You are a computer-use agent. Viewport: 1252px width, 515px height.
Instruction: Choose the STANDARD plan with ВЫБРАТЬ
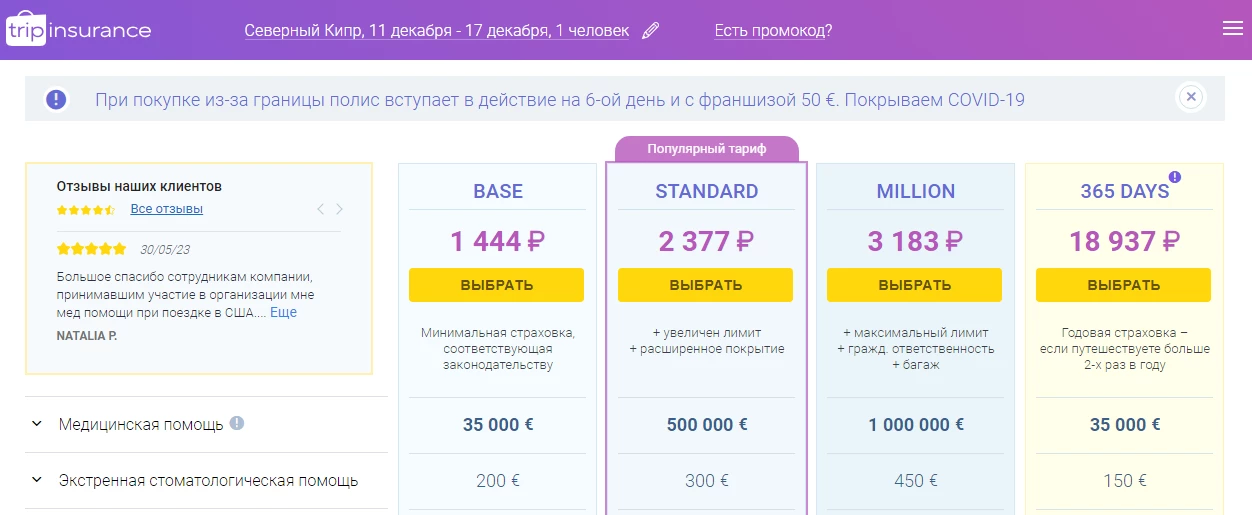coord(705,285)
